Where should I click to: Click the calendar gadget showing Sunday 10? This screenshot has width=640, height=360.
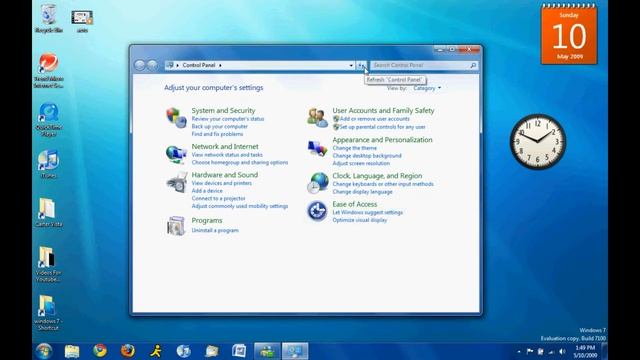[x=569, y=34]
